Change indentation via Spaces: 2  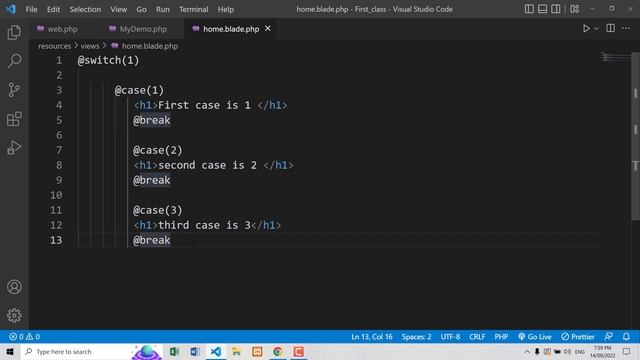[416, 337]
